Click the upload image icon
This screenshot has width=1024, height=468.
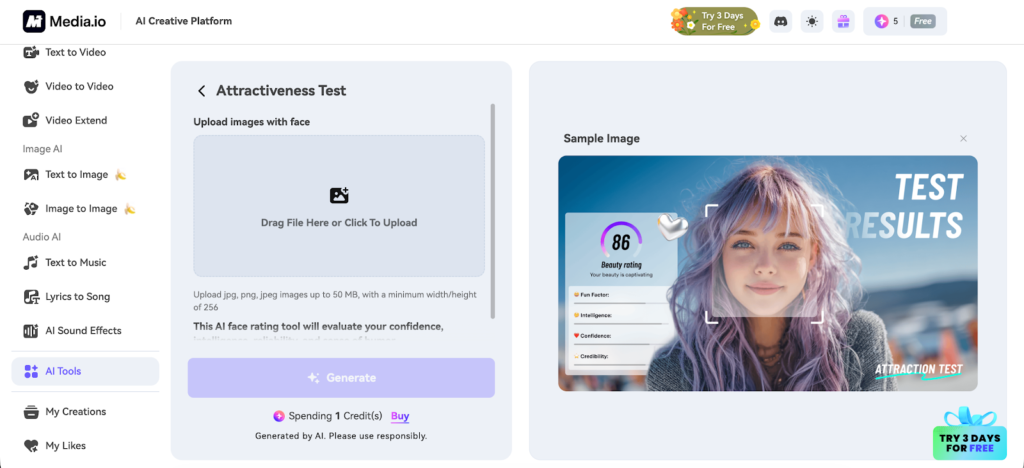339,196
